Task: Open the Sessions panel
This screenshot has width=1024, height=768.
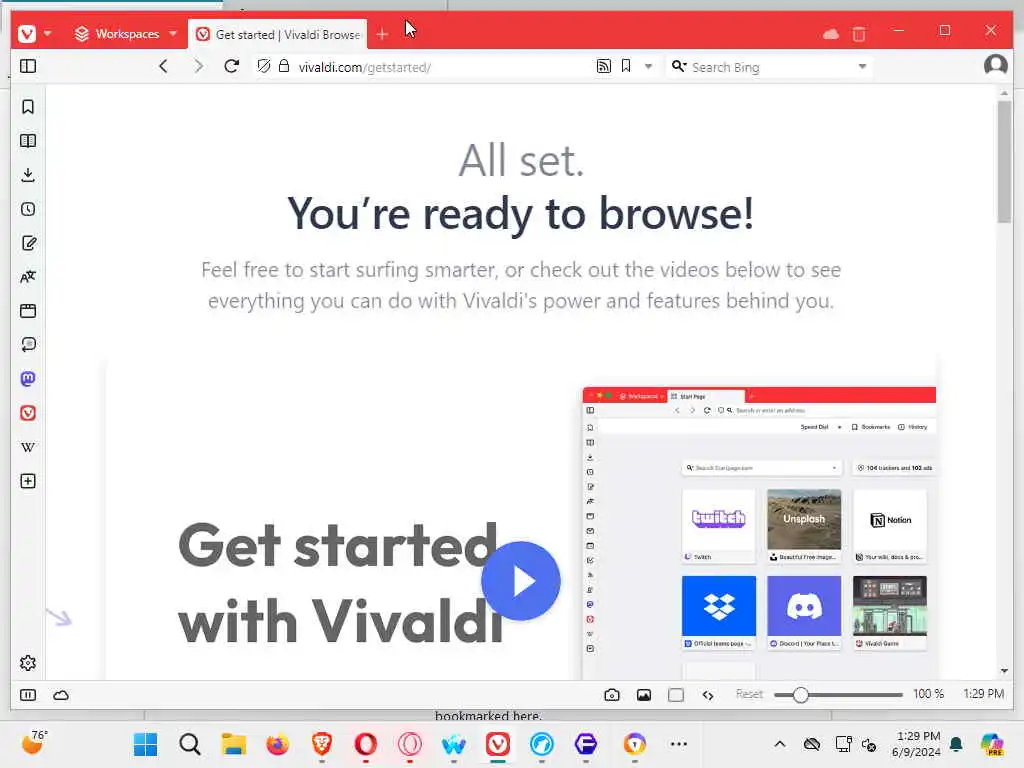Action: coord(27,345)
